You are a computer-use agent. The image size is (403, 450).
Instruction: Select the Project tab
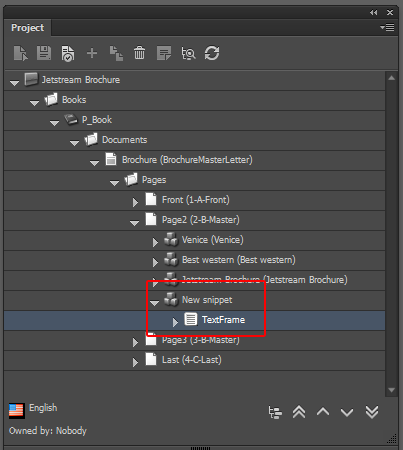(27, 28)
